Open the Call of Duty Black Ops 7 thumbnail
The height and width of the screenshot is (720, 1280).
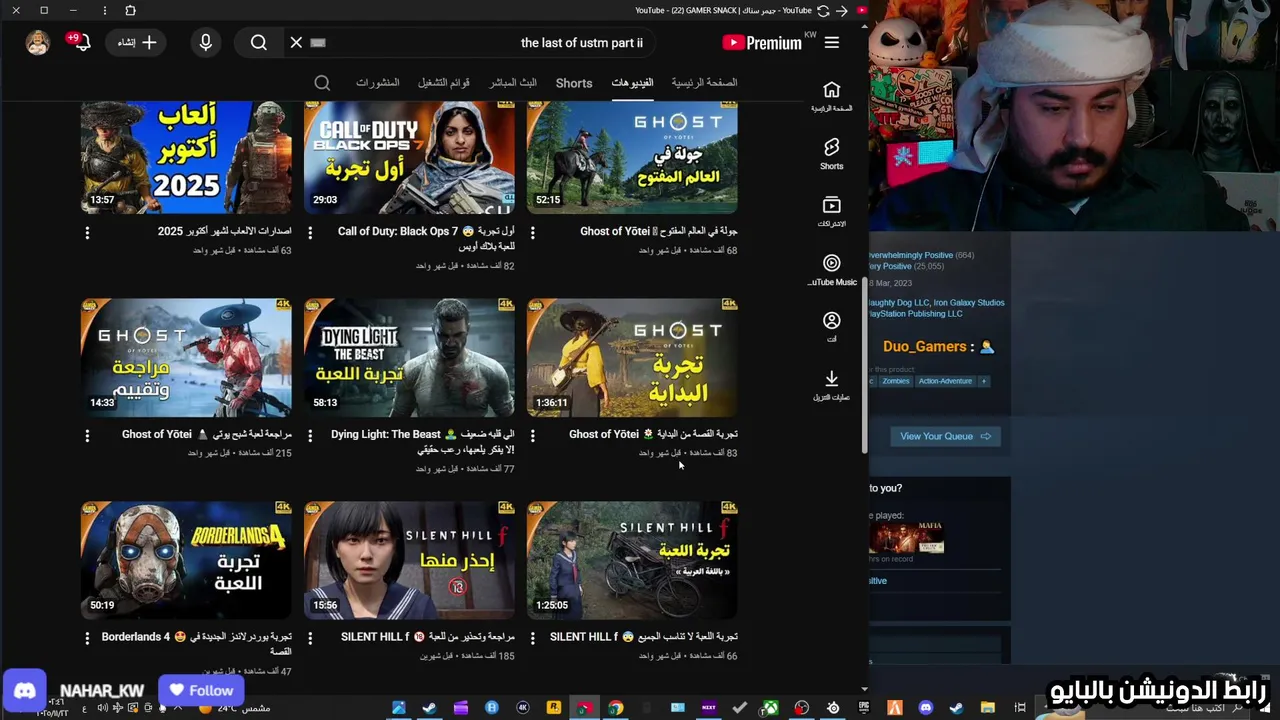[x=409, y=156]
